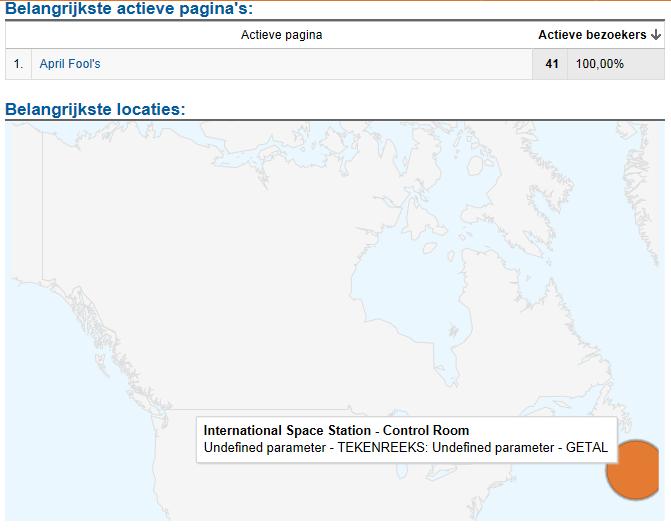Sort by Actieve bezoekers column header
Image resolution: width=671 pixels, height=528 pixels.
pyautogui.click(x=592, y=35)
